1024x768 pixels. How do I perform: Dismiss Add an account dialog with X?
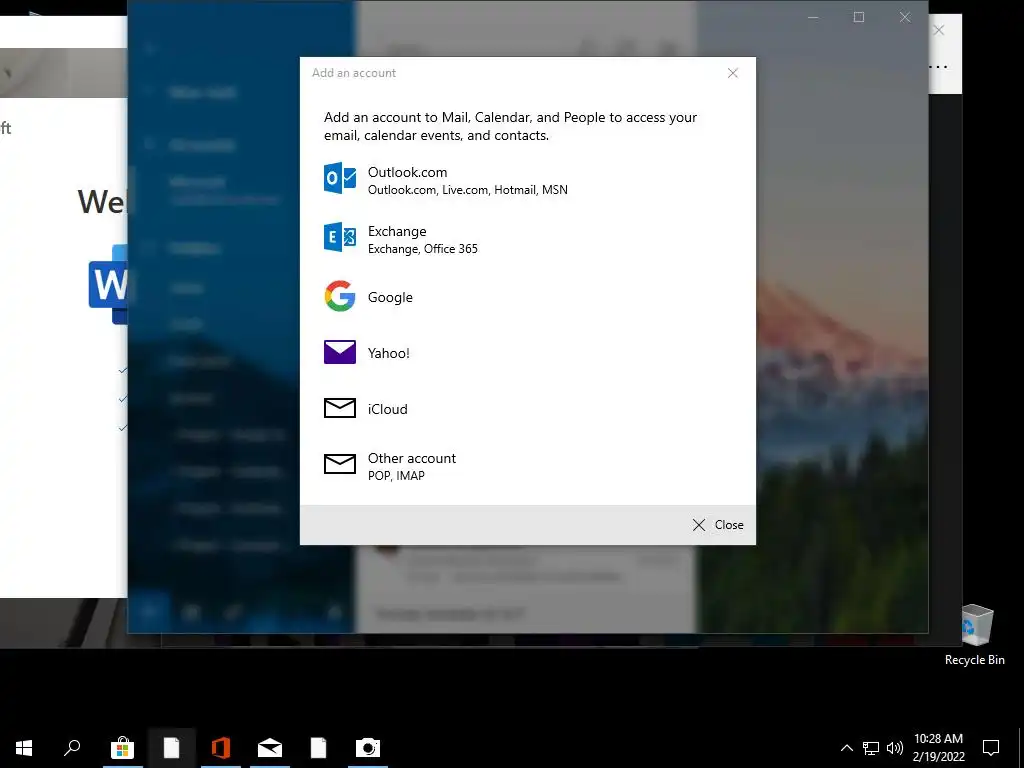[733, 73]
